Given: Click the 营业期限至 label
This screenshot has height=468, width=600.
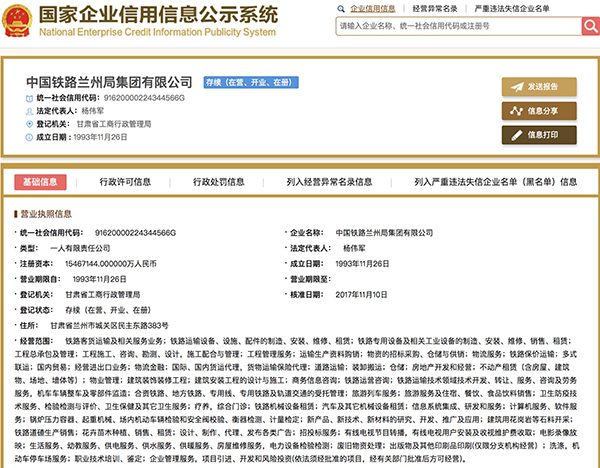Looking at the screenshot, I should [309, 279].
